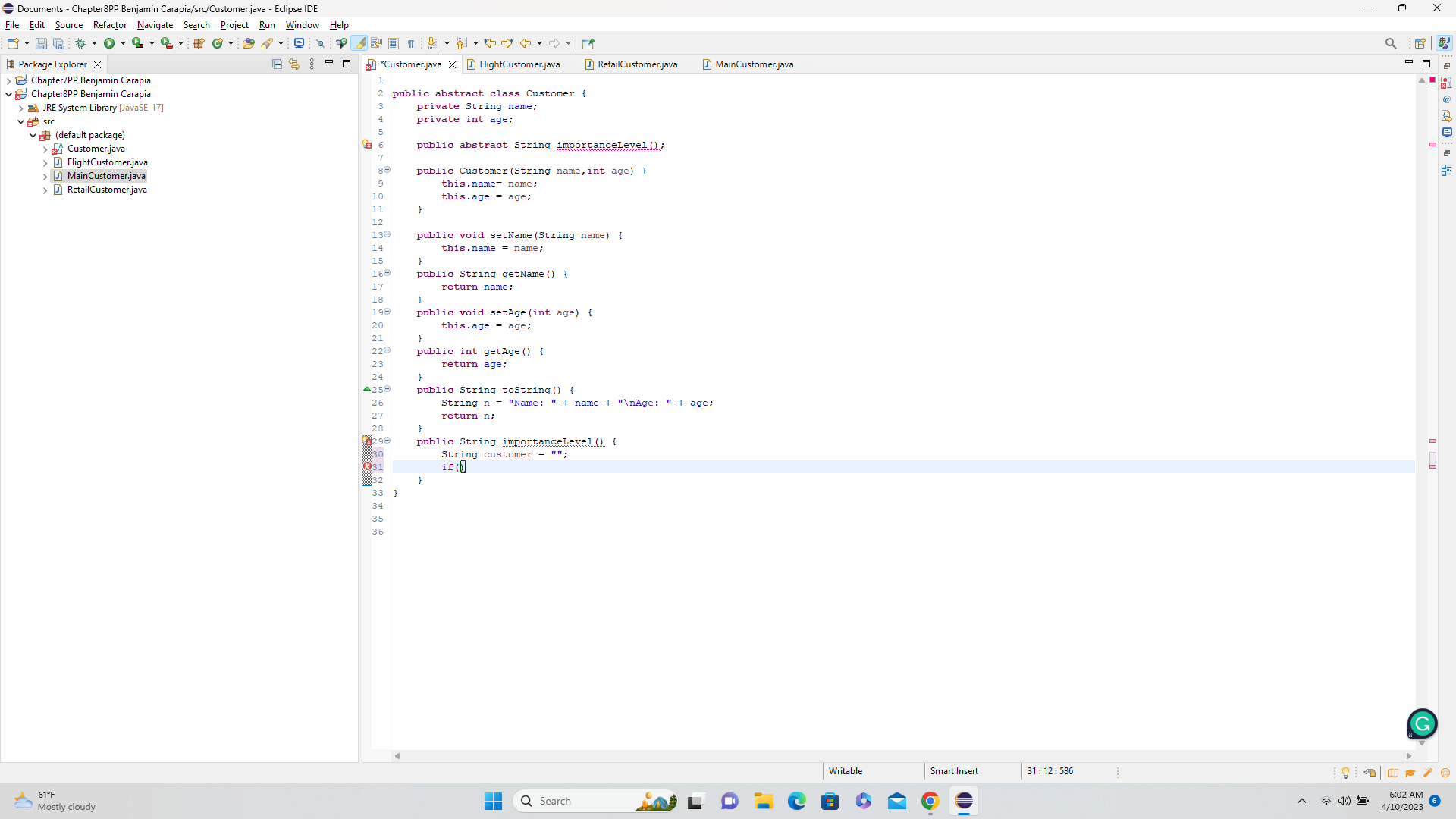Run the program with green Run button
Viewport: 1456px width, 819px height.
pos(109,43)
